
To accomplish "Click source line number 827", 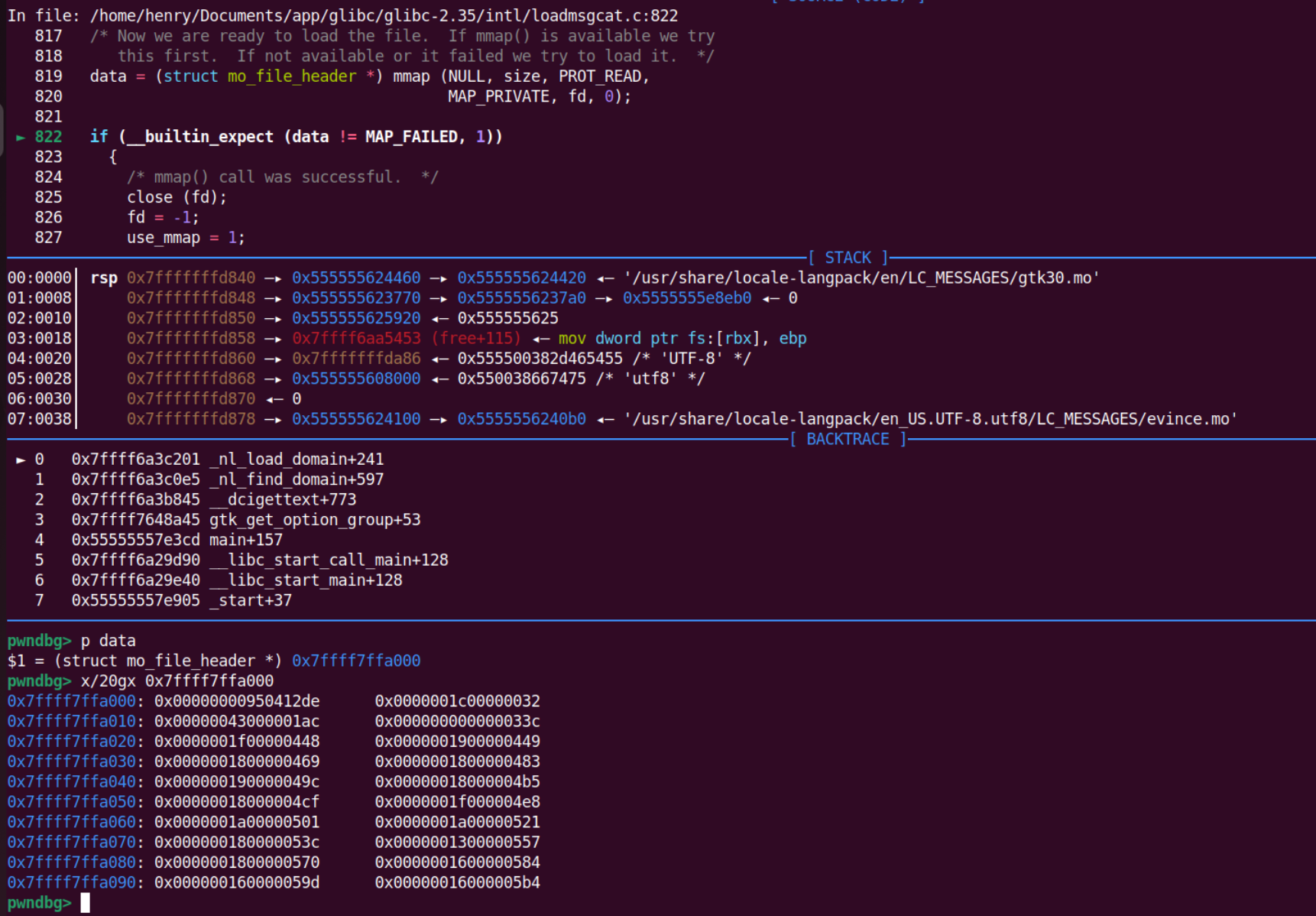I will point(48,238).
